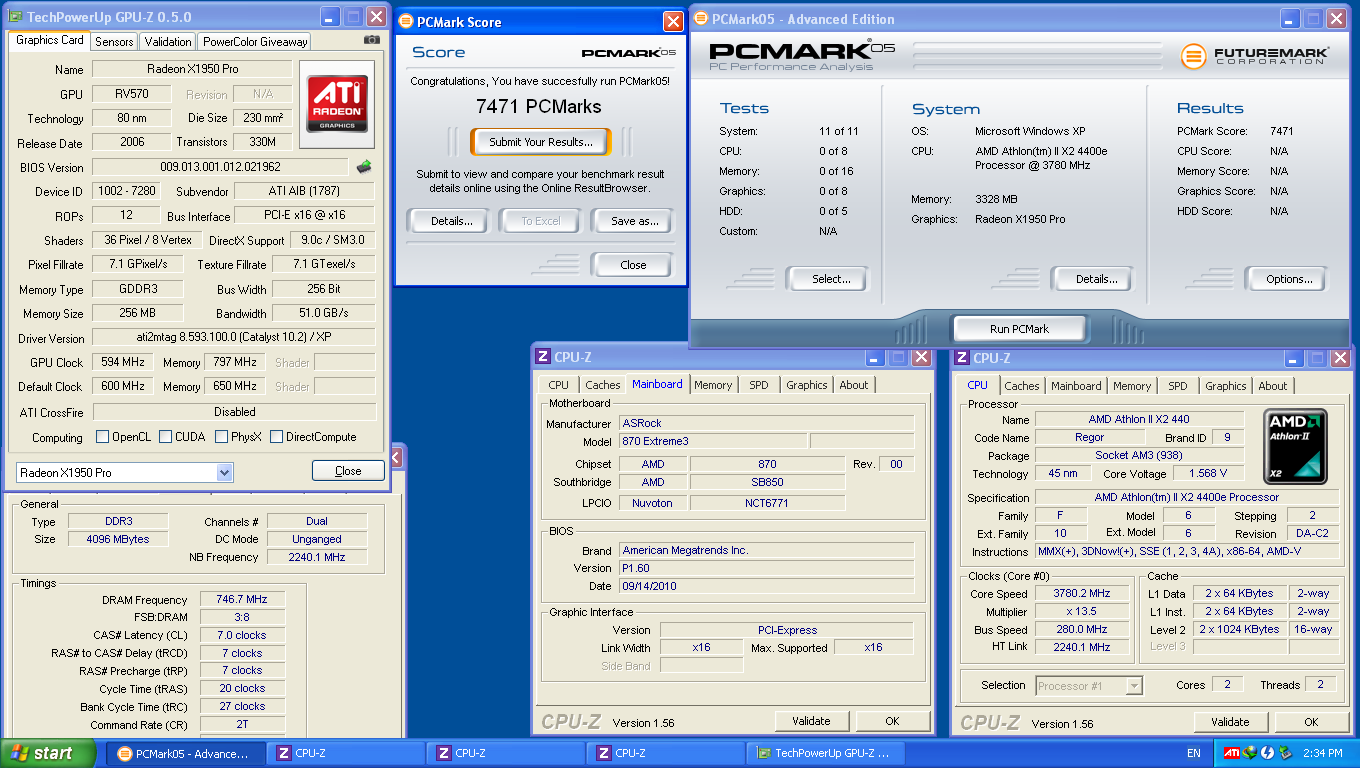Click the ATI tray icon in the system tray
The width and height of the screenshot is (1360, 768).
(x=1231, y=753)
